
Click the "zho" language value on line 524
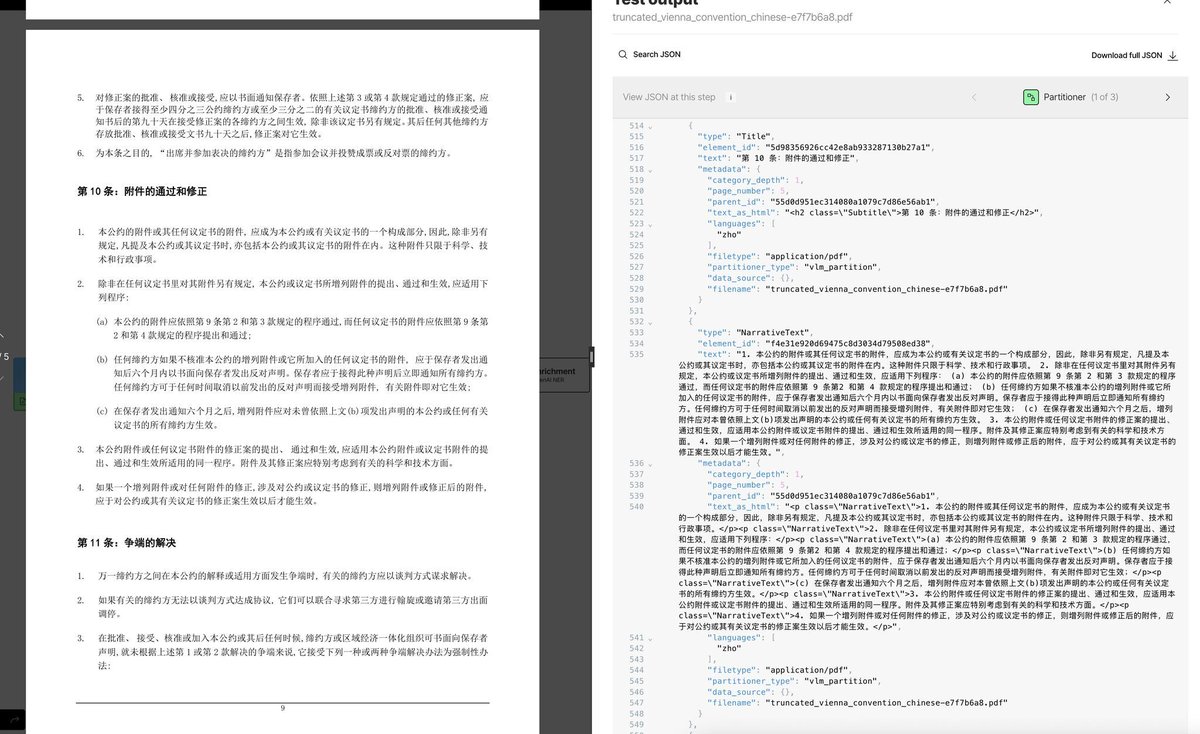click(730, 234)
